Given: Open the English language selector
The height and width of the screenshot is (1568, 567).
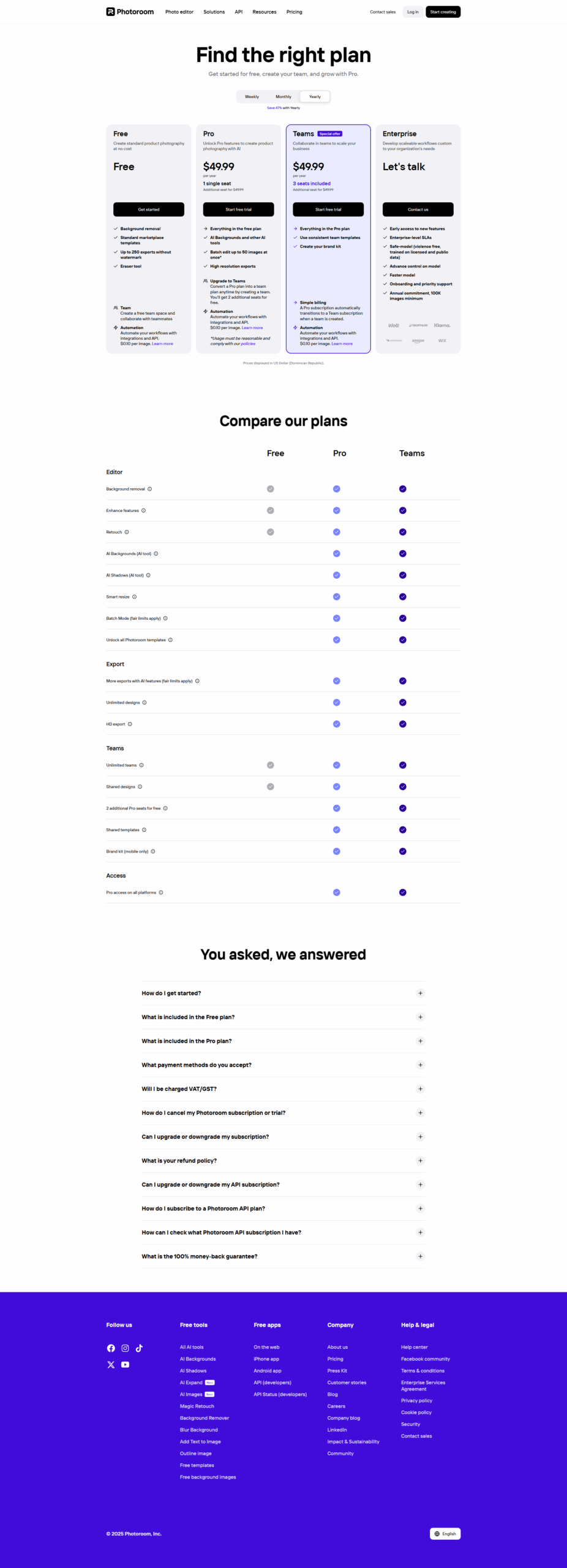Looking at the screenshot, I should click(445, 1534).
